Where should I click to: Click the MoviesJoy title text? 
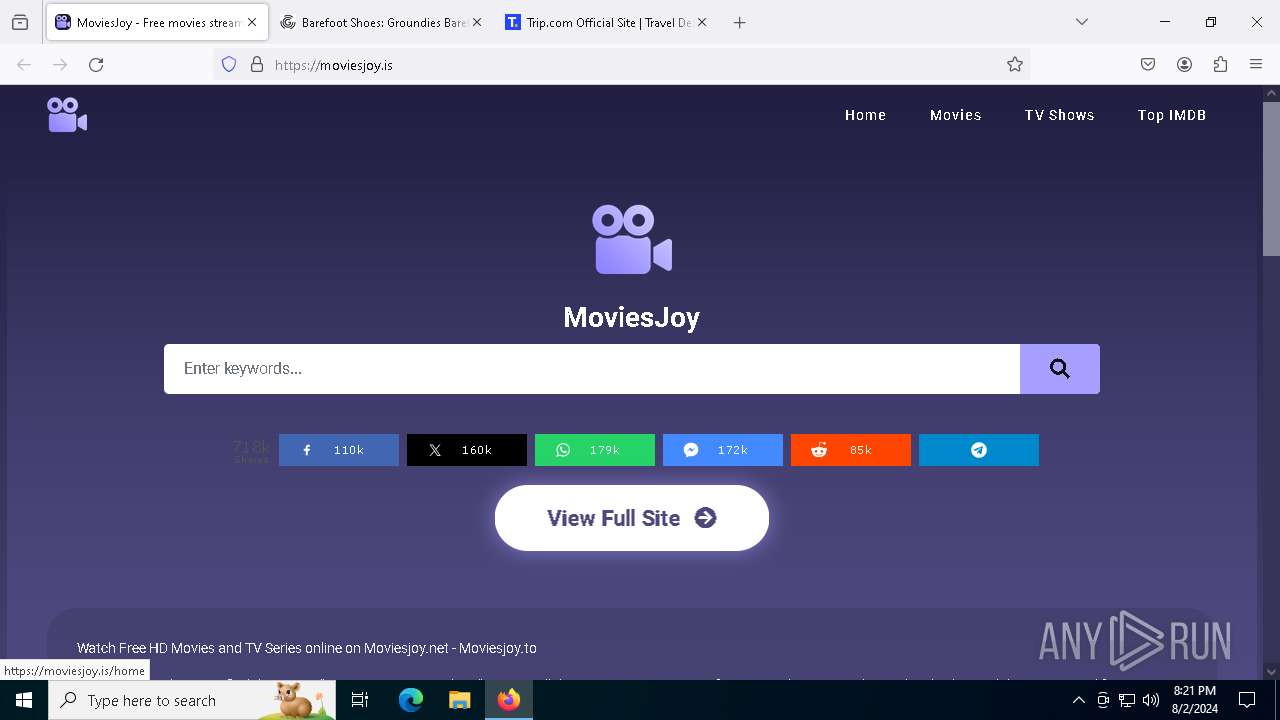click(632, 317)
